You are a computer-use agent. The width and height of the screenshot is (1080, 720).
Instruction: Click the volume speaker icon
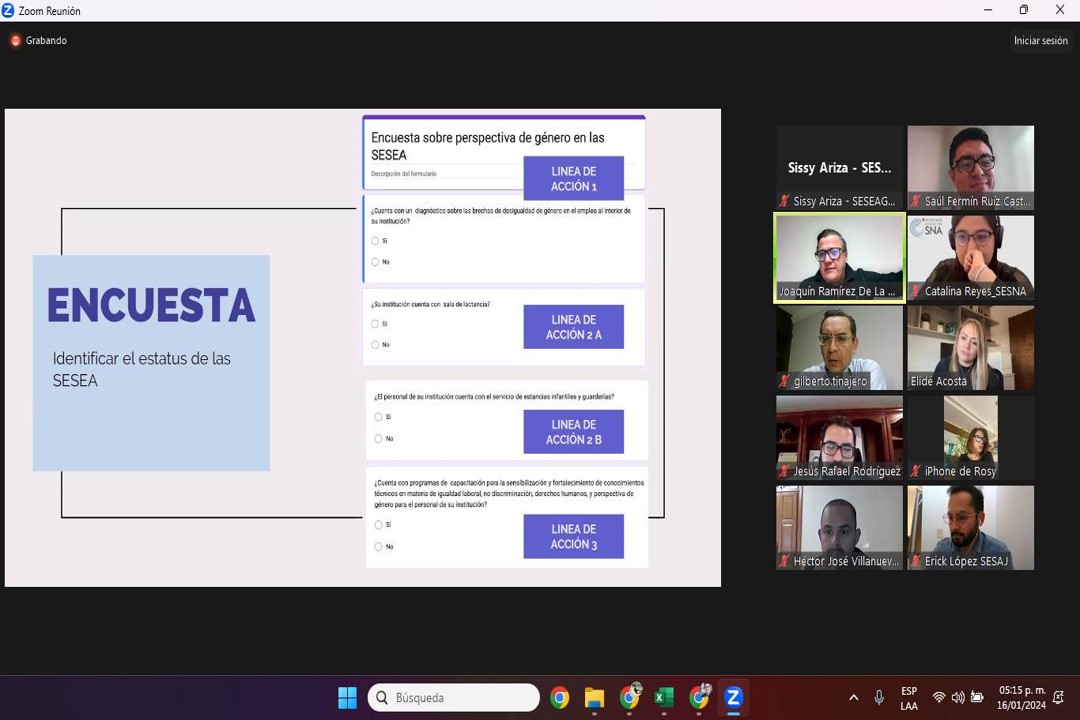(957, 698)
